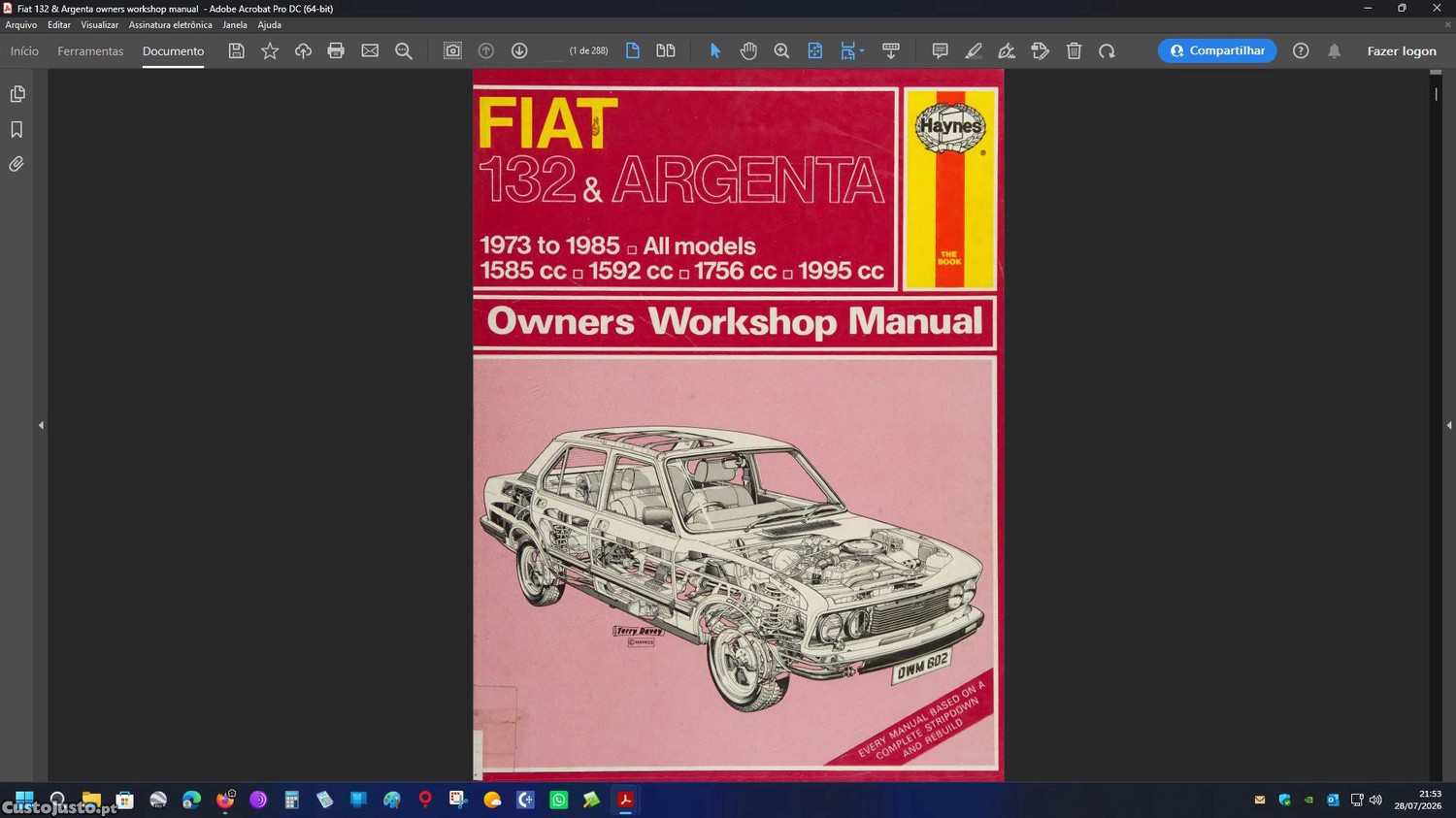The width and height of the screenshot is (1456, 818).
Task: Add a comment with the speech bubble tool
Action: (940, 50)
